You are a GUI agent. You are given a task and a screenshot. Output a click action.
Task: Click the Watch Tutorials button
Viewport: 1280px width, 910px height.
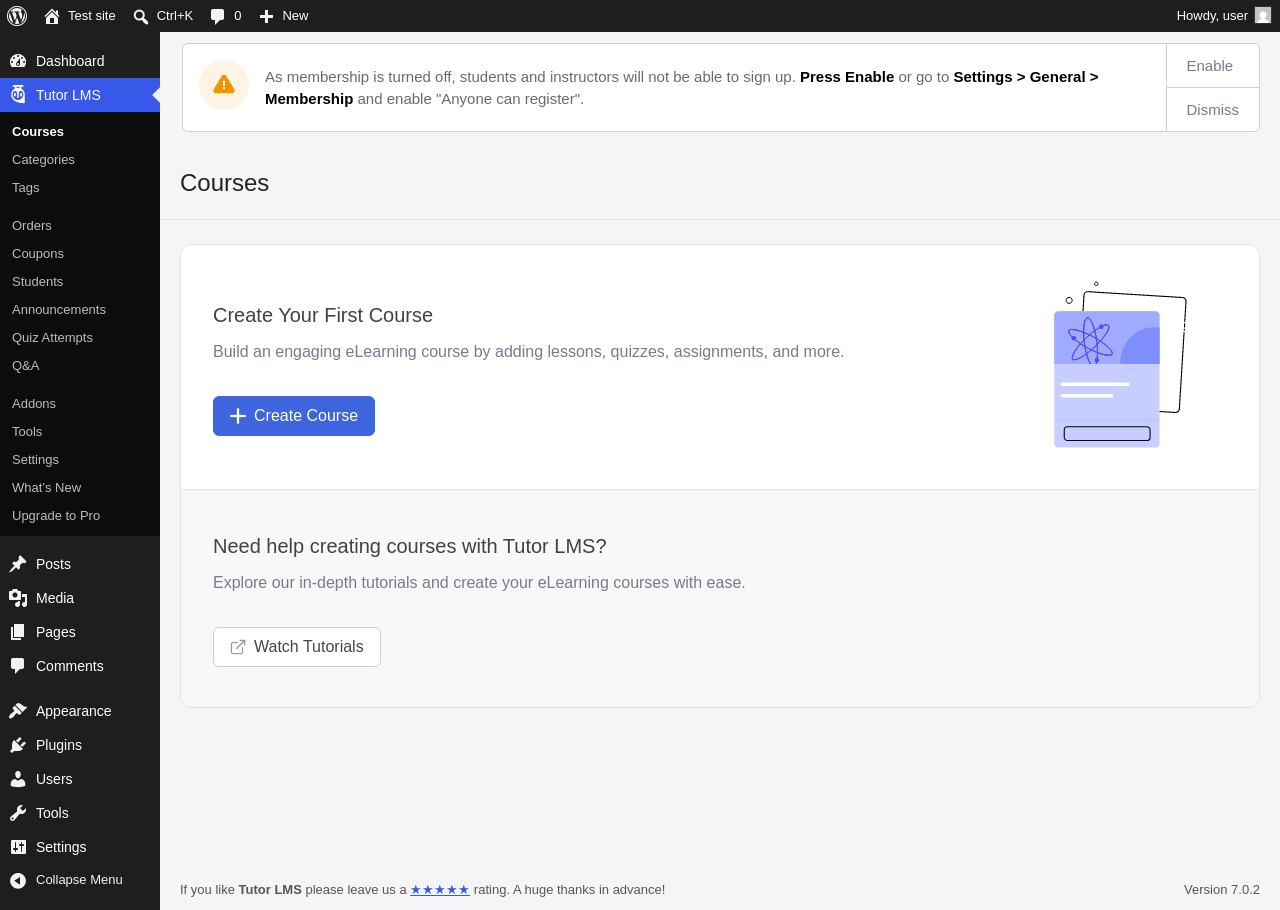tap(297, 647)
